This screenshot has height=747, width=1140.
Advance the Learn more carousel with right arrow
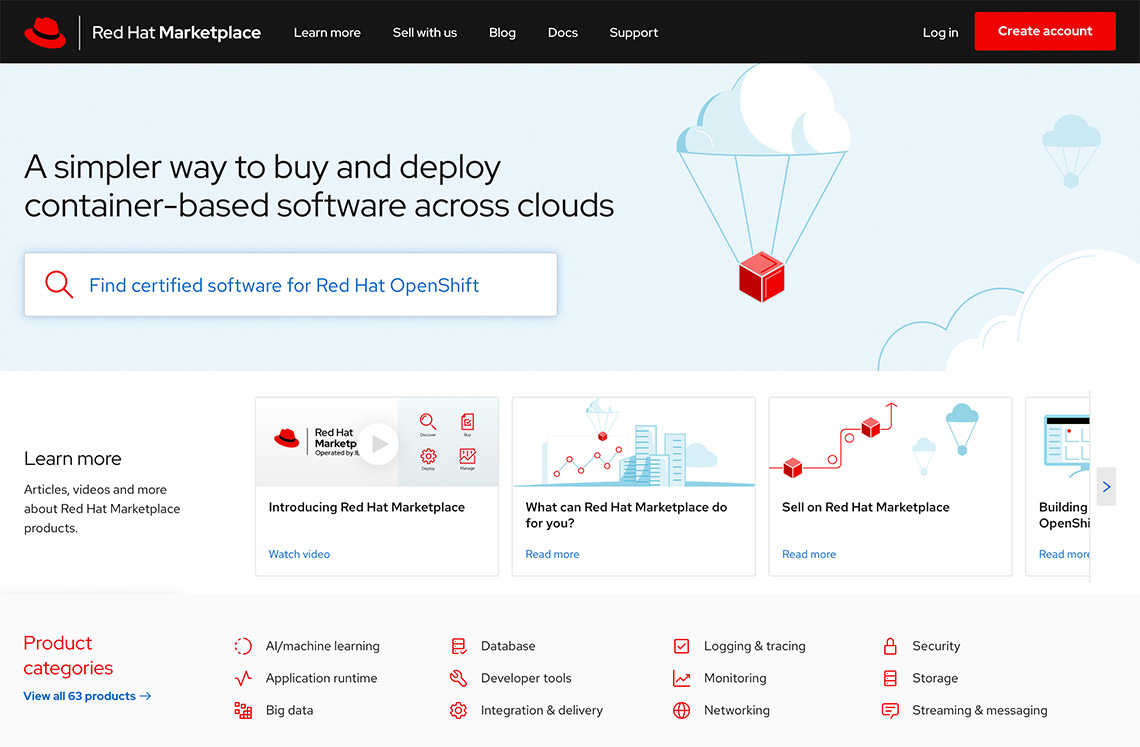tap(1106, 486)
